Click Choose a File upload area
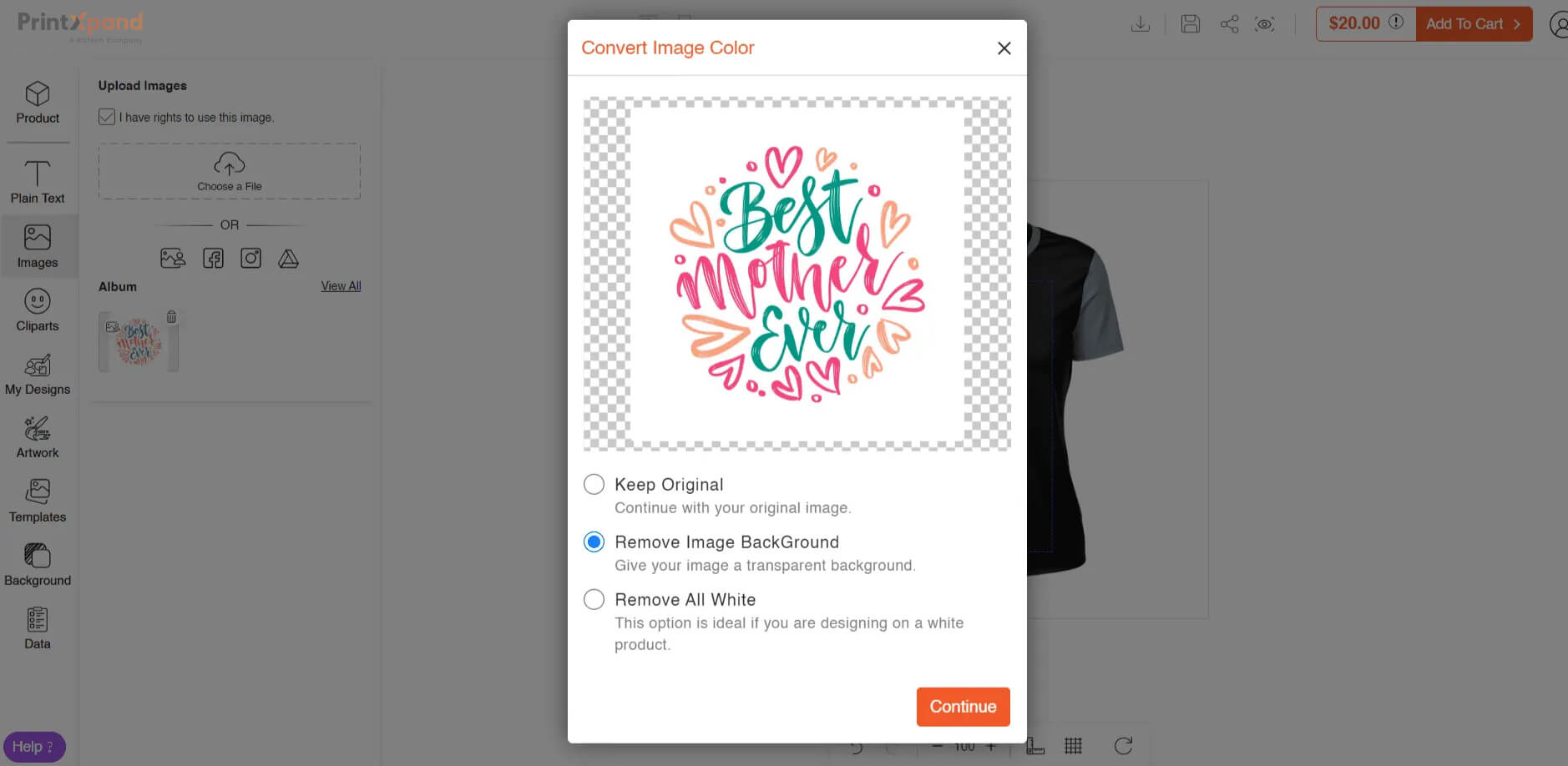This screenshot has width=1568, height=766. click(x=230, y=171)
